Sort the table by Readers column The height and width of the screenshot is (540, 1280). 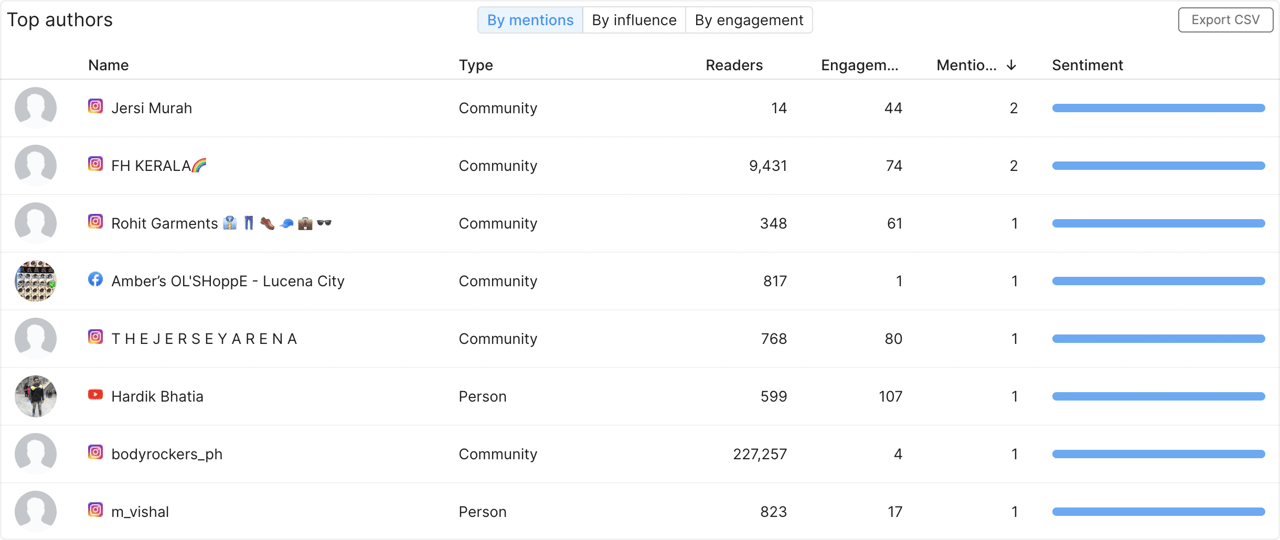coord(734,65)
